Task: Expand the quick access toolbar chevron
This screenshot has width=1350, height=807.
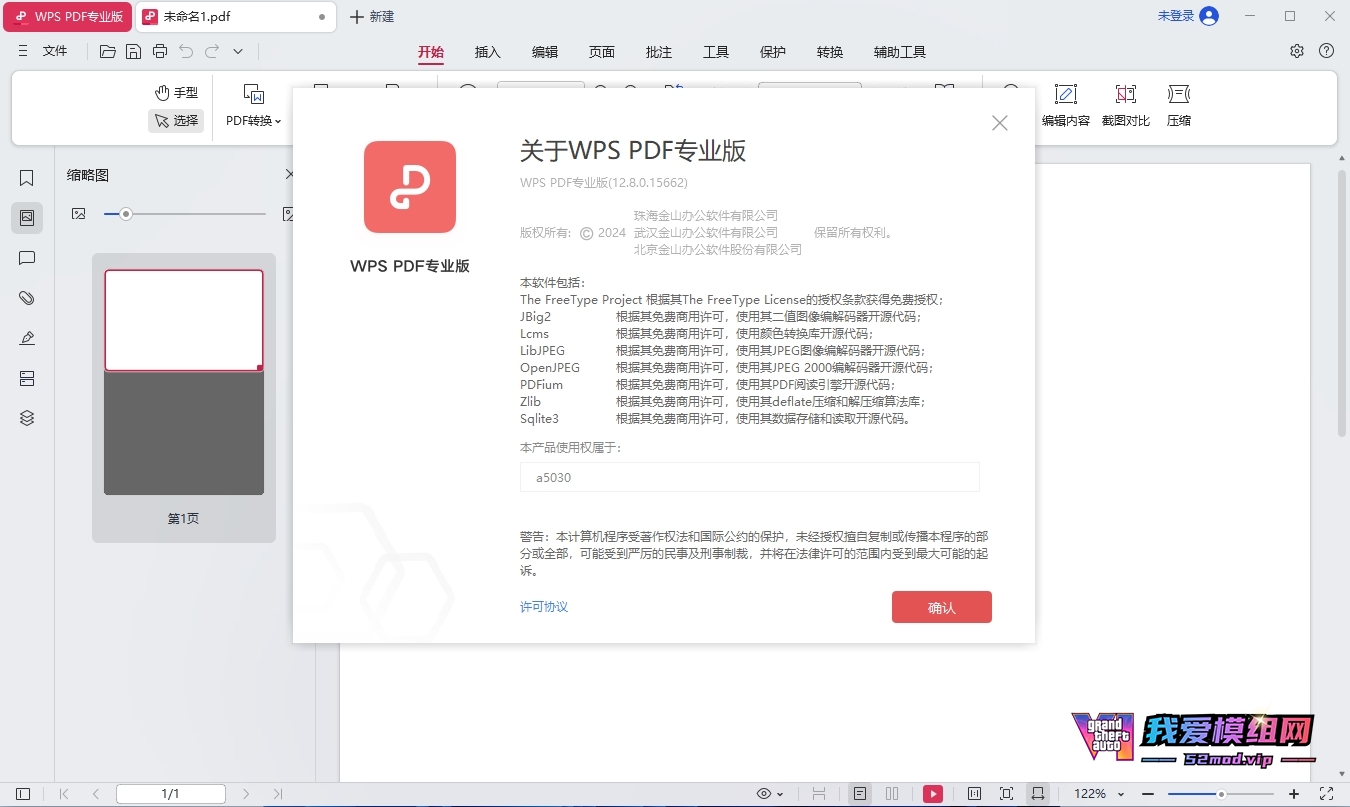Action: pyautogui.click(x=238, y=51)
